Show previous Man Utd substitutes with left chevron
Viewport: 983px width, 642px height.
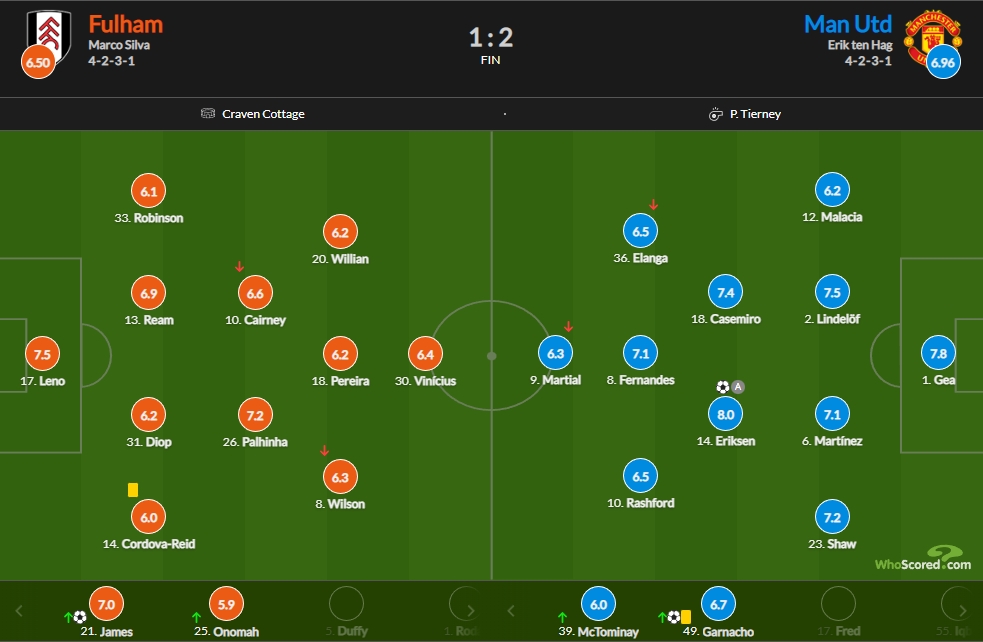[x=511, y=611]
